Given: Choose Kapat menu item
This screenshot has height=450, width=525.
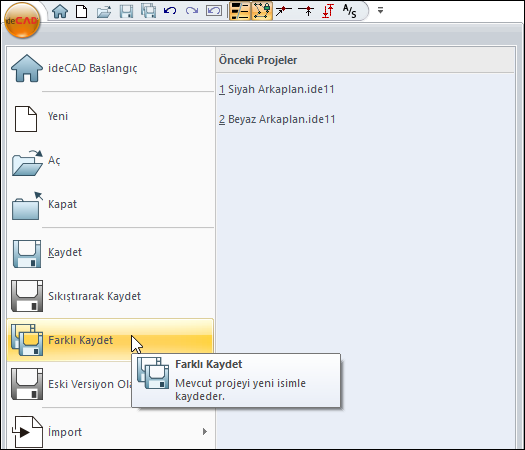Looking at the screenshot, I should click(x=110, y=205).
